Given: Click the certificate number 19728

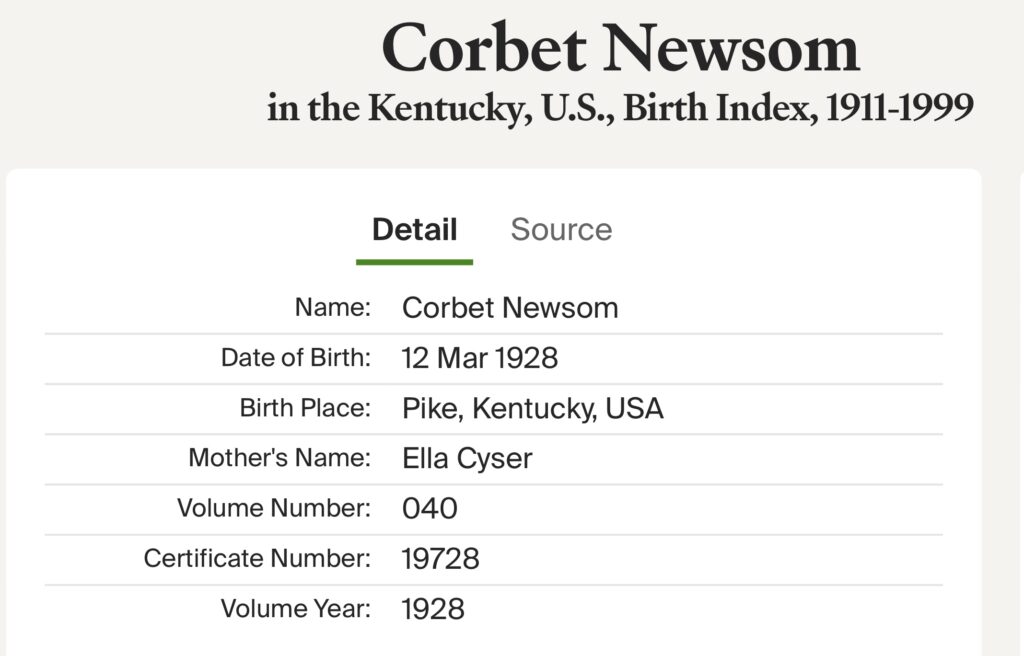Looking at the screenshot, I should [x=441, y=558].
